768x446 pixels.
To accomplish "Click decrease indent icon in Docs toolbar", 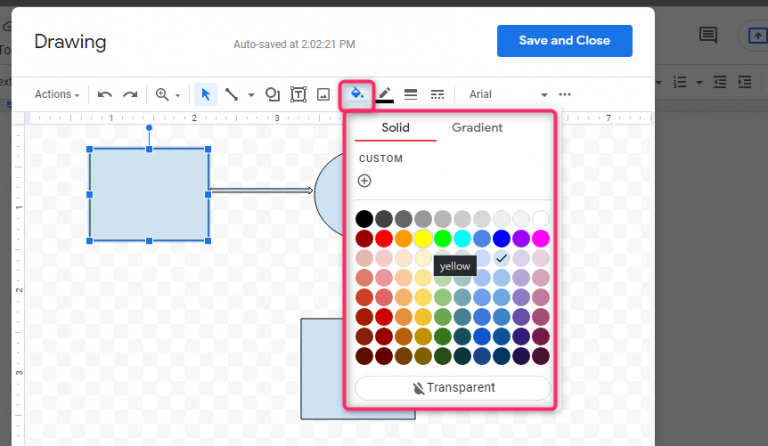I will [x=720, y=82].
